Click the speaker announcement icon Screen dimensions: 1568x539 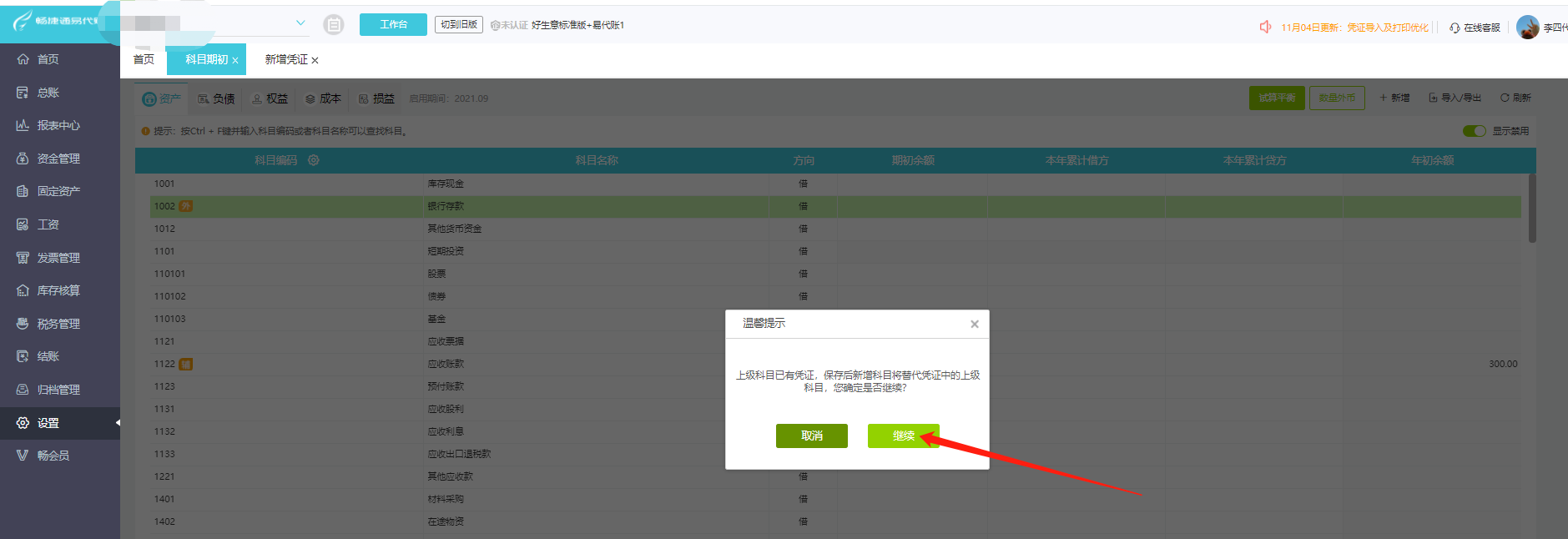coord(1265,28)
